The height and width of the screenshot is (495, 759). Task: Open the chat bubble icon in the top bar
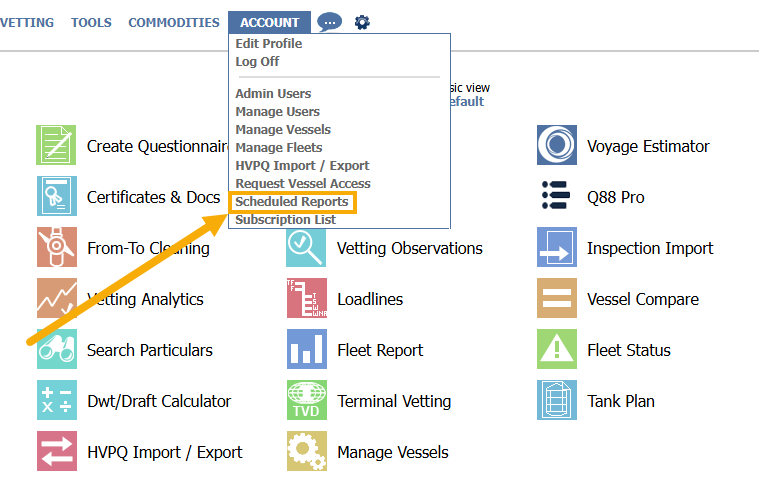329,22
